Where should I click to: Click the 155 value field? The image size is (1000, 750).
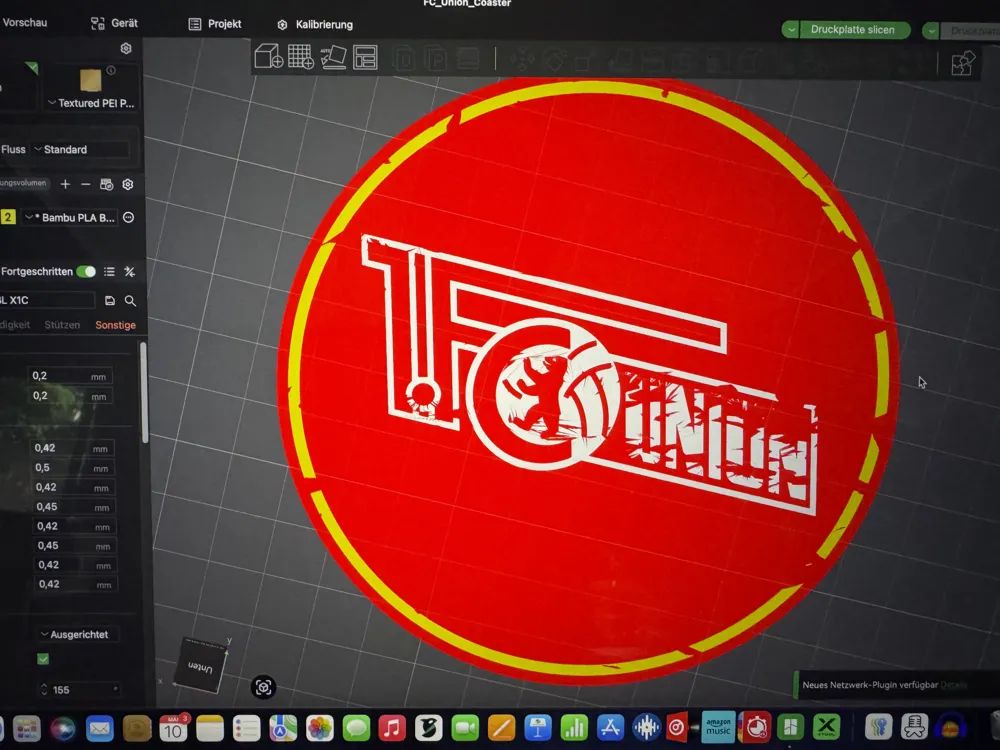[80, 689]
